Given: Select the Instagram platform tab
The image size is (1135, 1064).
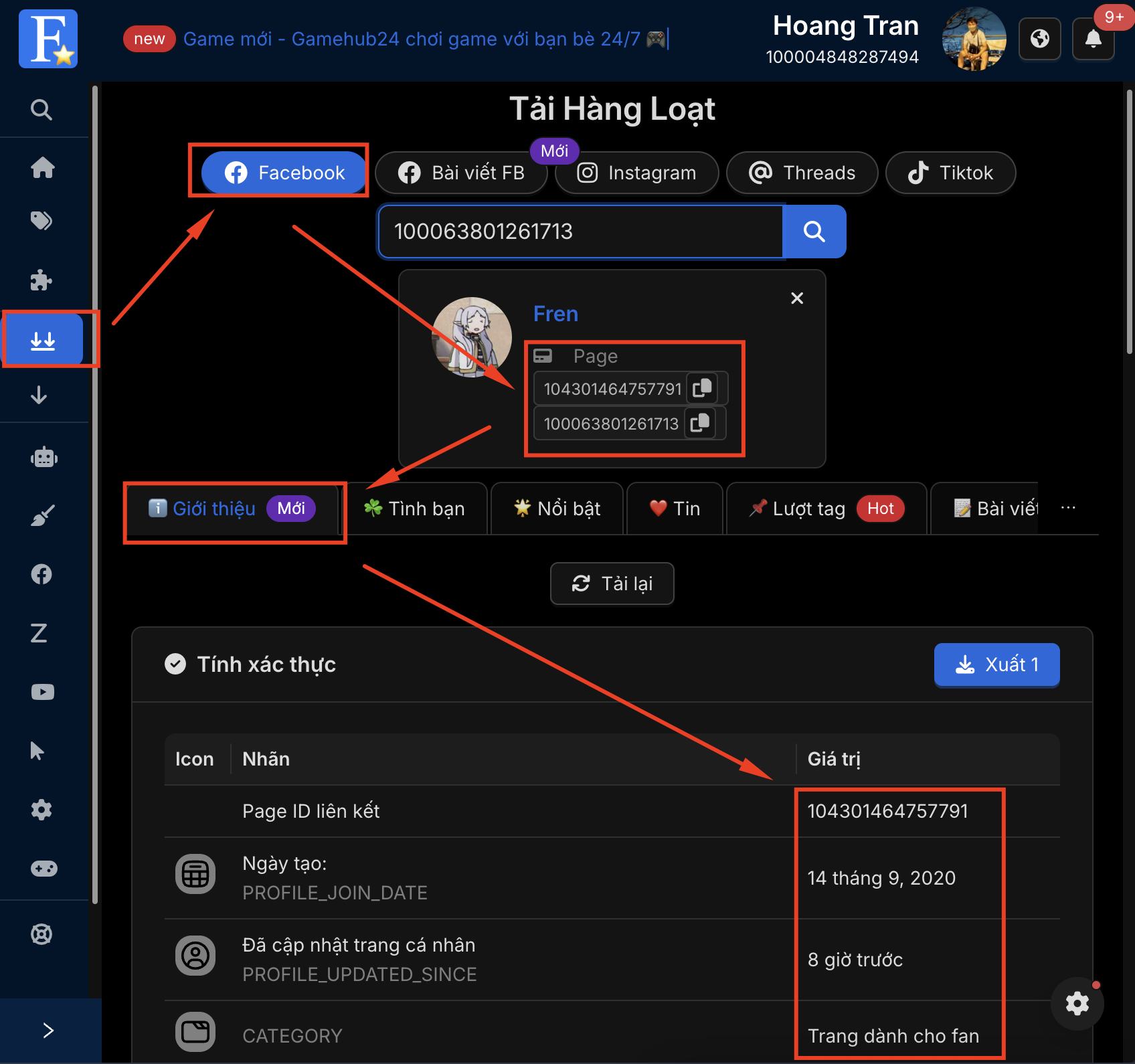Looking at the screenshot, I should 637,173.
